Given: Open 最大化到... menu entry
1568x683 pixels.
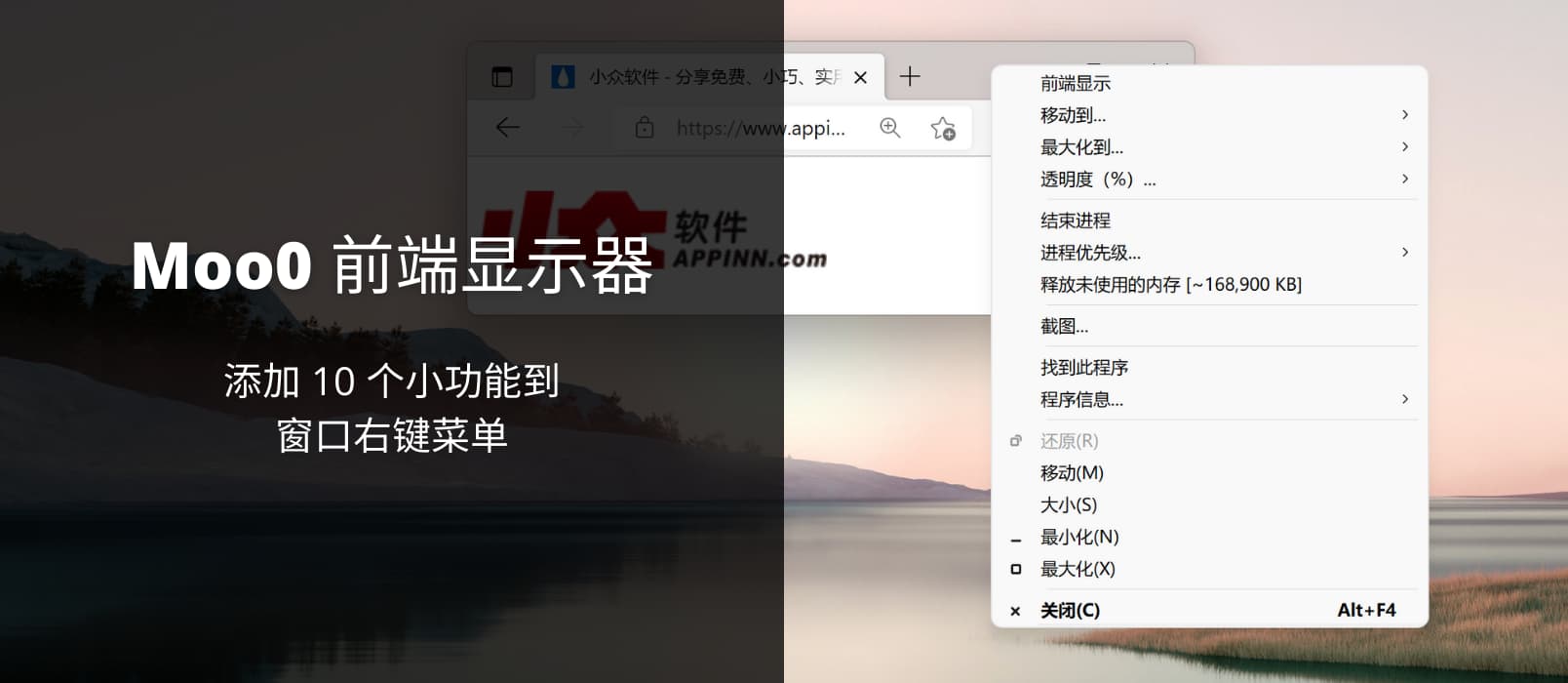Looking at the screenshot, I should pyautogui.click(x=1209, y=147).
